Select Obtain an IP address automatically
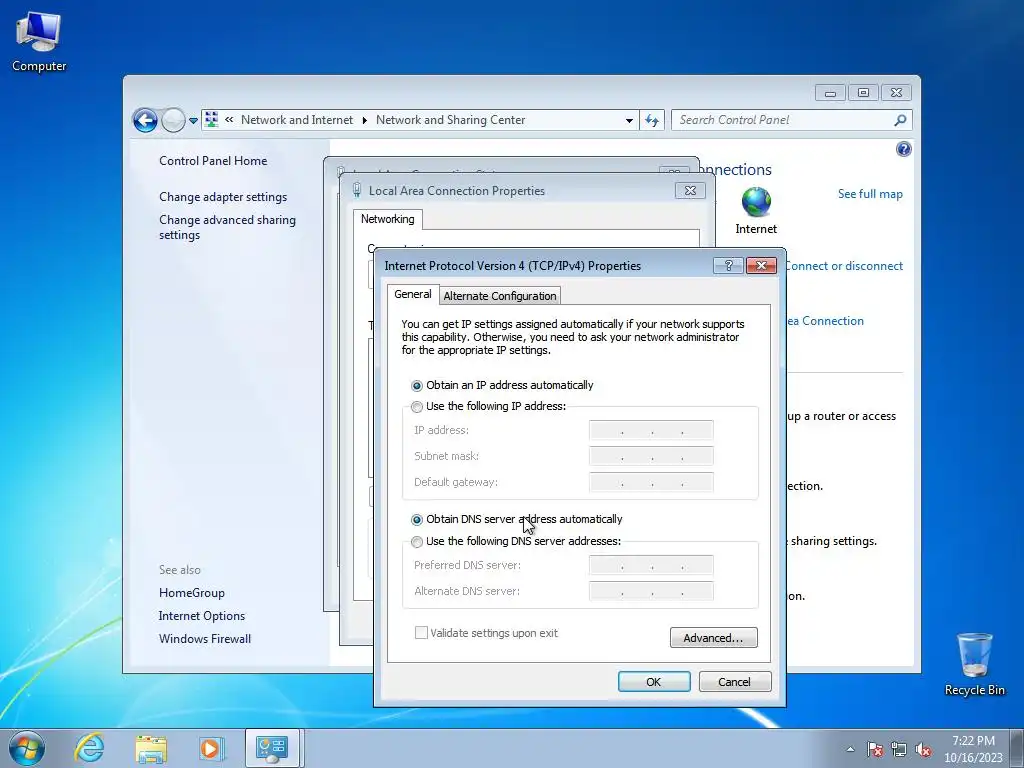The width and height of the screenshot is (1024, 768). (502, 385)
